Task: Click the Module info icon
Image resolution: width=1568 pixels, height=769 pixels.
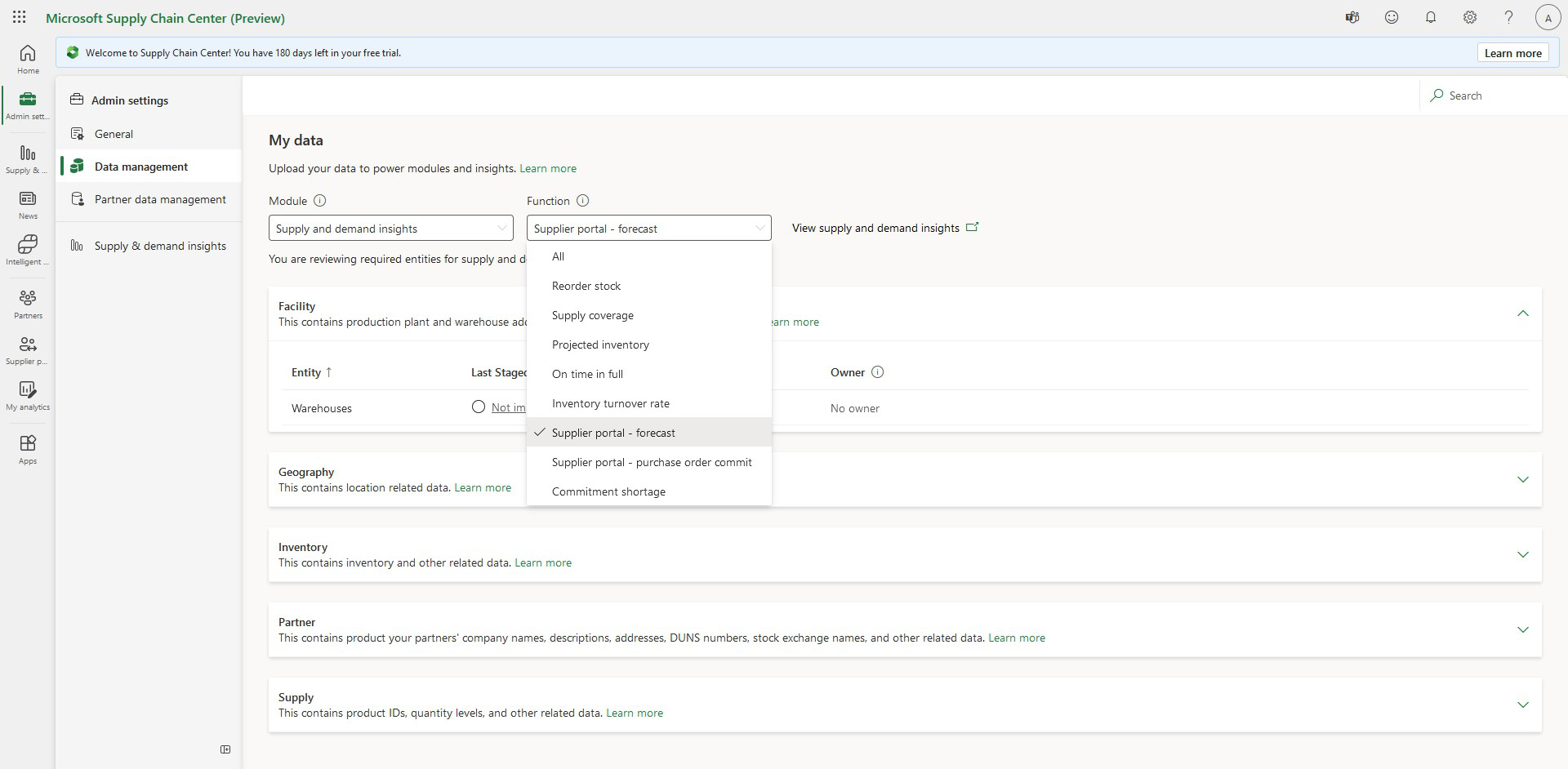Action: (320, 201)
